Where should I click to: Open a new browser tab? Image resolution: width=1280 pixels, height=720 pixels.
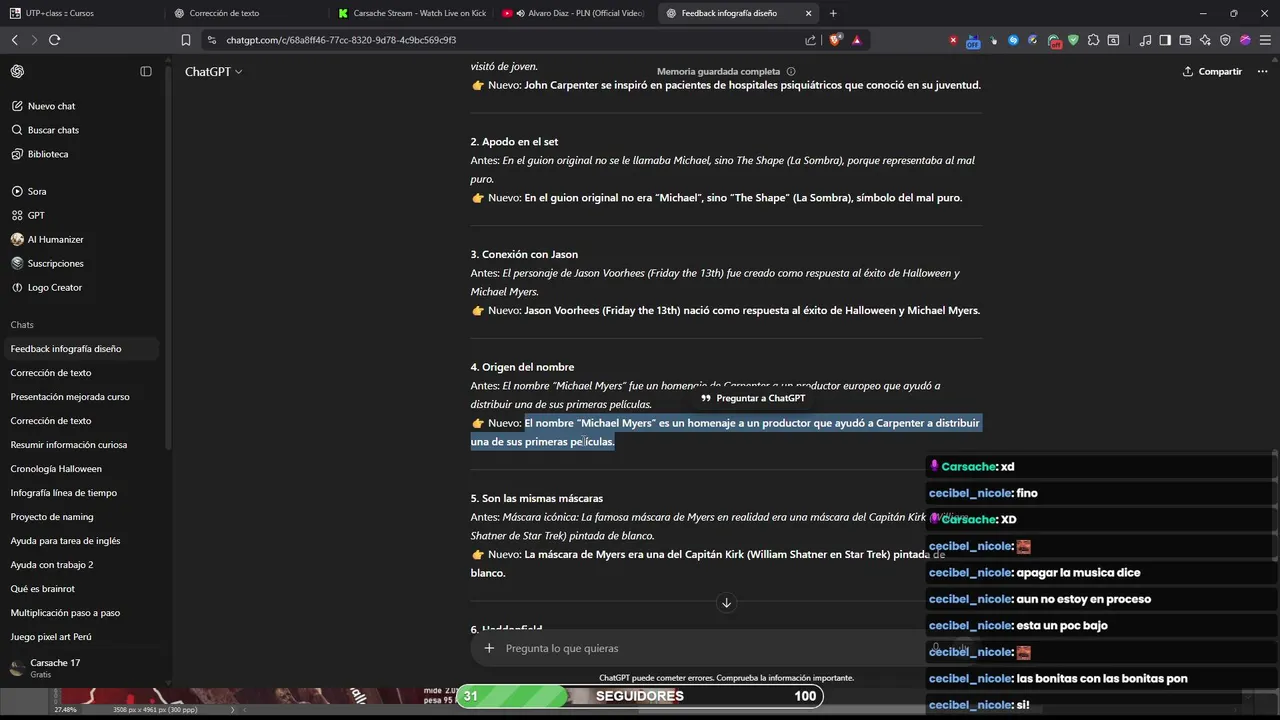(x=833, y=13)
